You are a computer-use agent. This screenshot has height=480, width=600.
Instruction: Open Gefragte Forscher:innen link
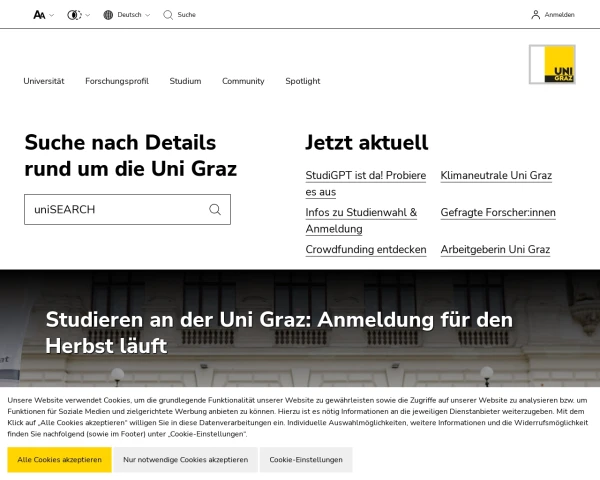(498, 212)
